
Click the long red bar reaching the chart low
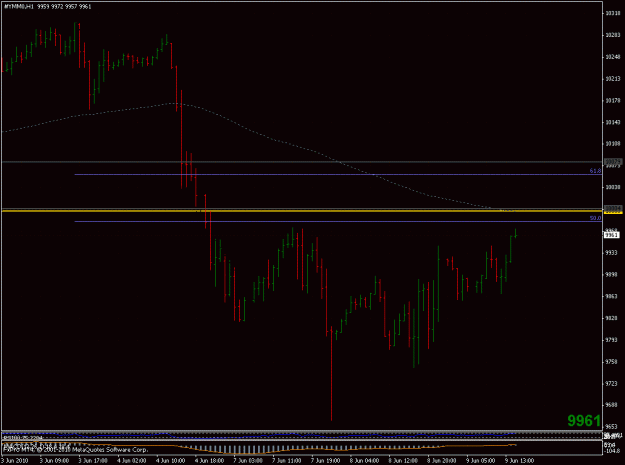click(x=331, y=373)
